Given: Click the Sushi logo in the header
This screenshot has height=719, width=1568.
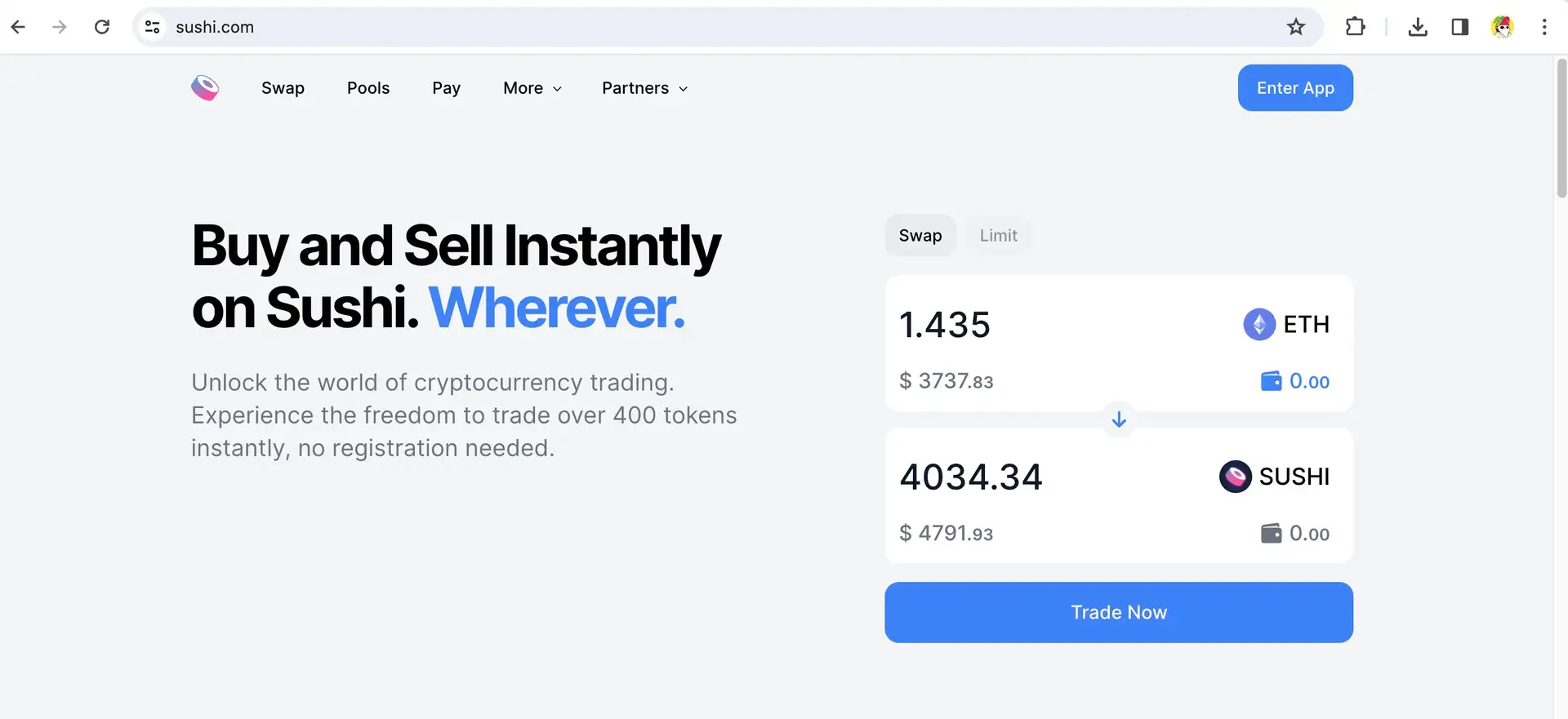Looking at the screenshot, I should pyautogui.click(x=205, y=88).
